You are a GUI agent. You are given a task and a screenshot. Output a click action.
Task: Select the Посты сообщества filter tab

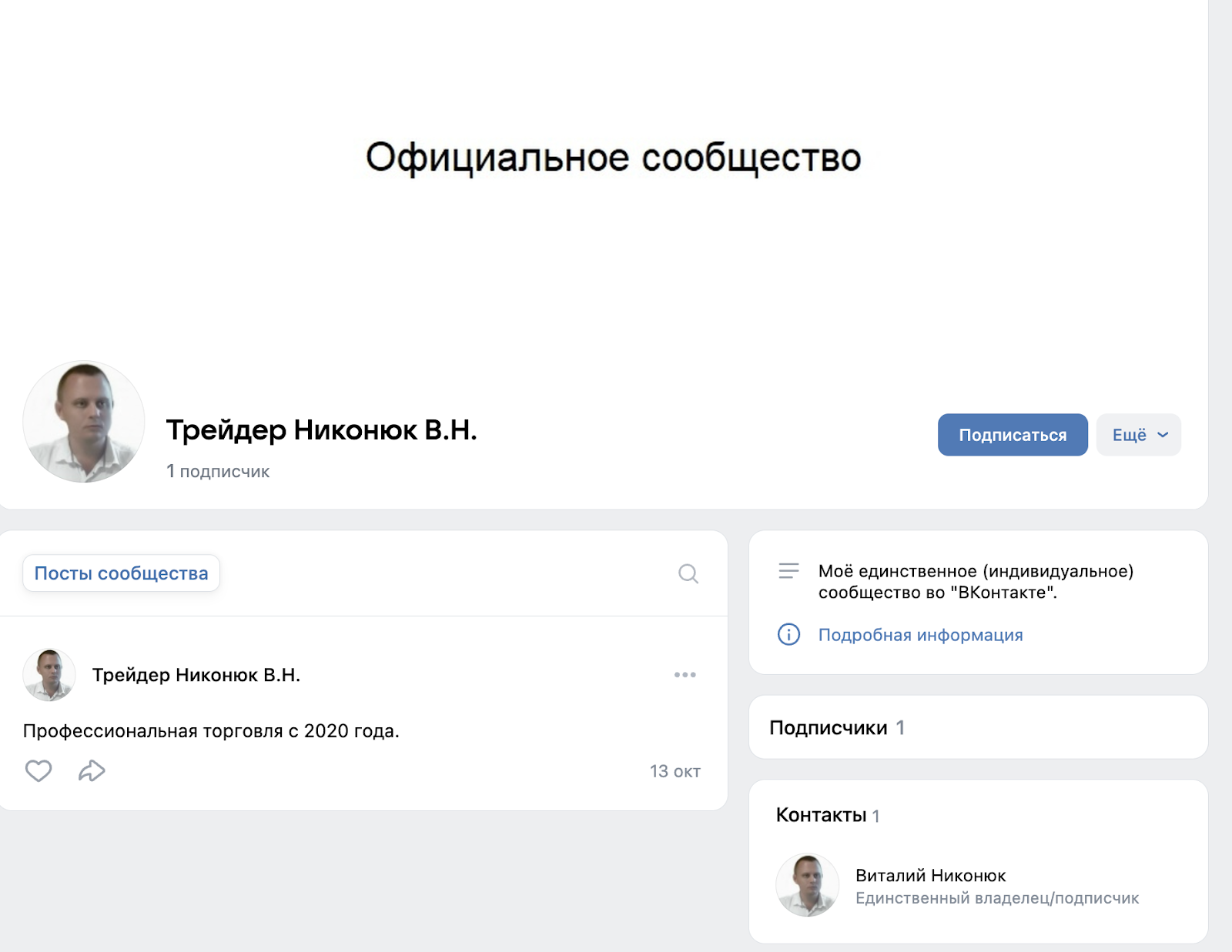pos(121,573)
